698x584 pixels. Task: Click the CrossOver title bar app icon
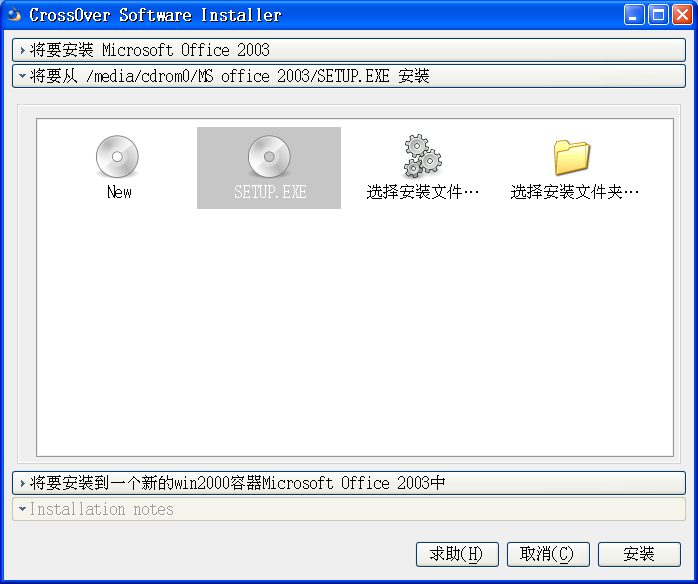coord(15,14)
